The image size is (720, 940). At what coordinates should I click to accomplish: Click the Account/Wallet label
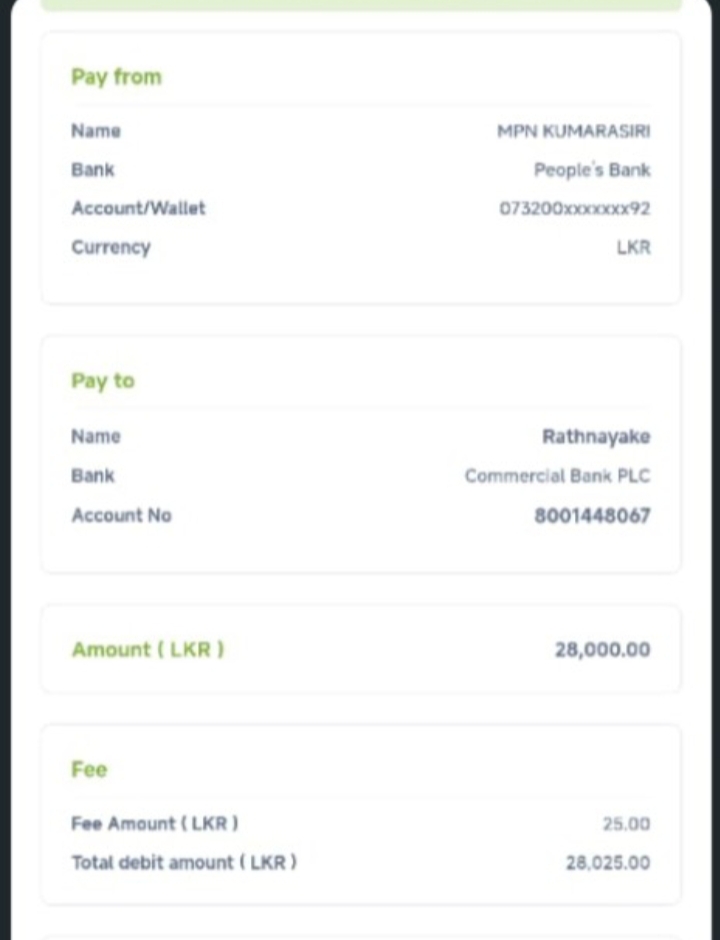[x=138, y=208]
